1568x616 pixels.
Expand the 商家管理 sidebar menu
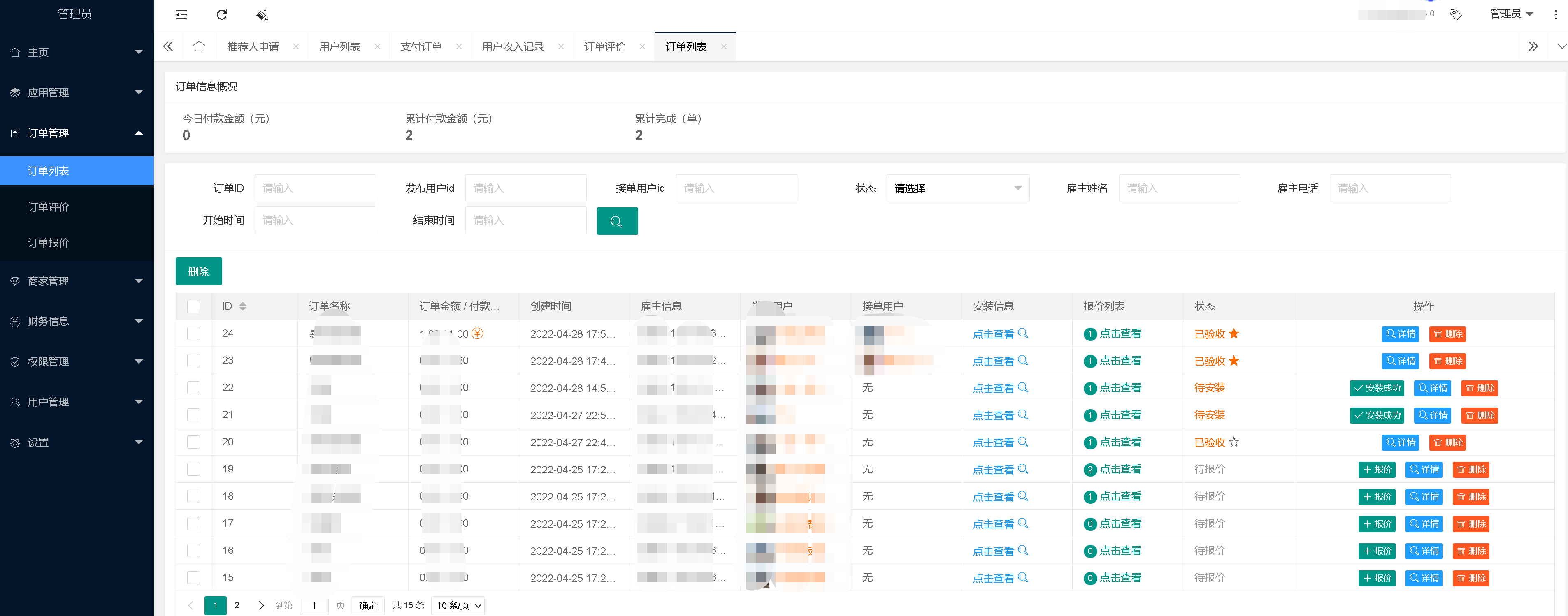pyautogui.click(x=77, y=281)
